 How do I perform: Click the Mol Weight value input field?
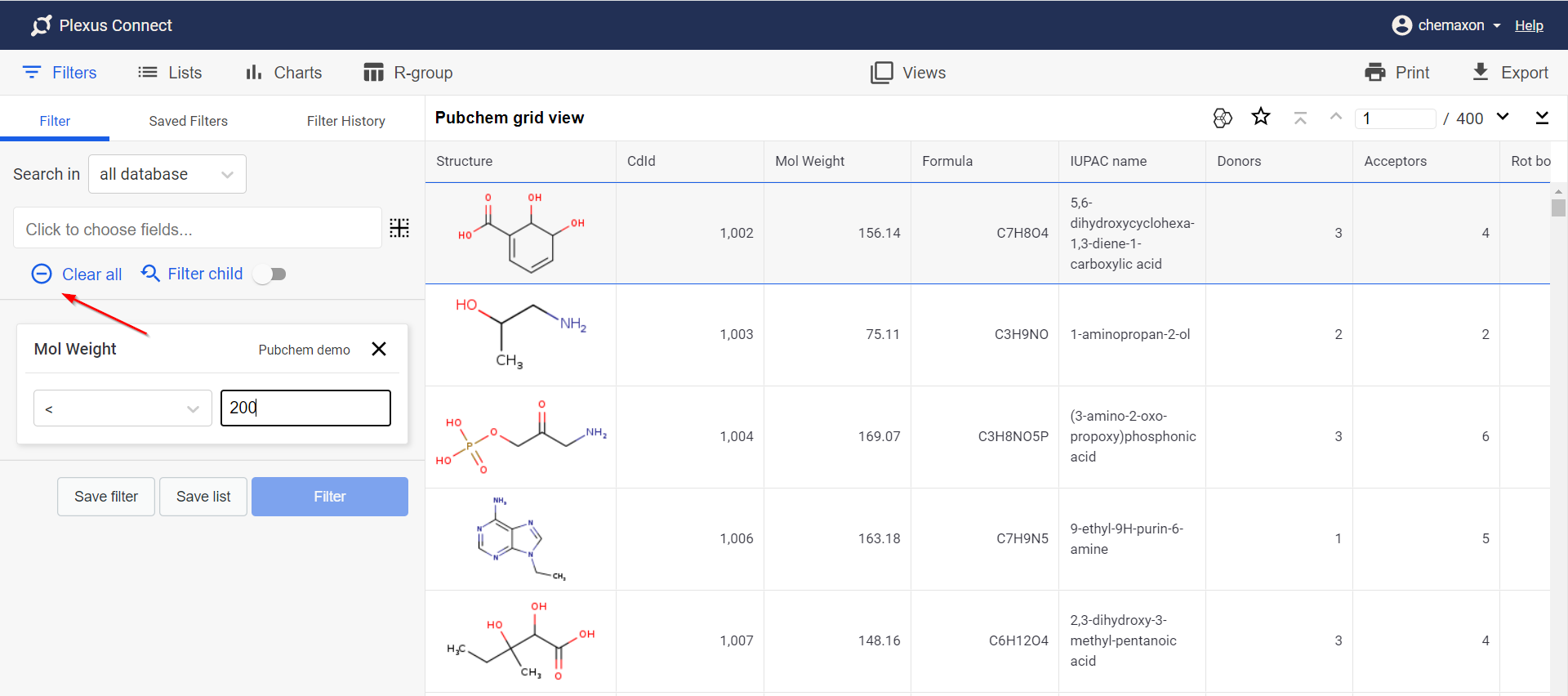pyautogui.click(x=305, y=408)
